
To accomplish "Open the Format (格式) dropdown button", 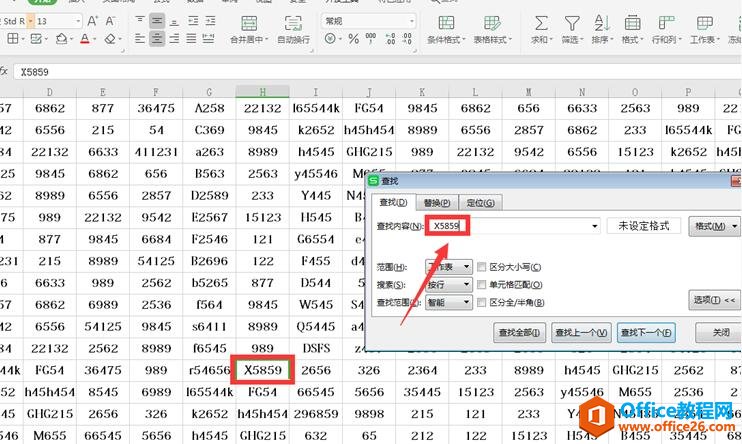I will pos(715,226).
